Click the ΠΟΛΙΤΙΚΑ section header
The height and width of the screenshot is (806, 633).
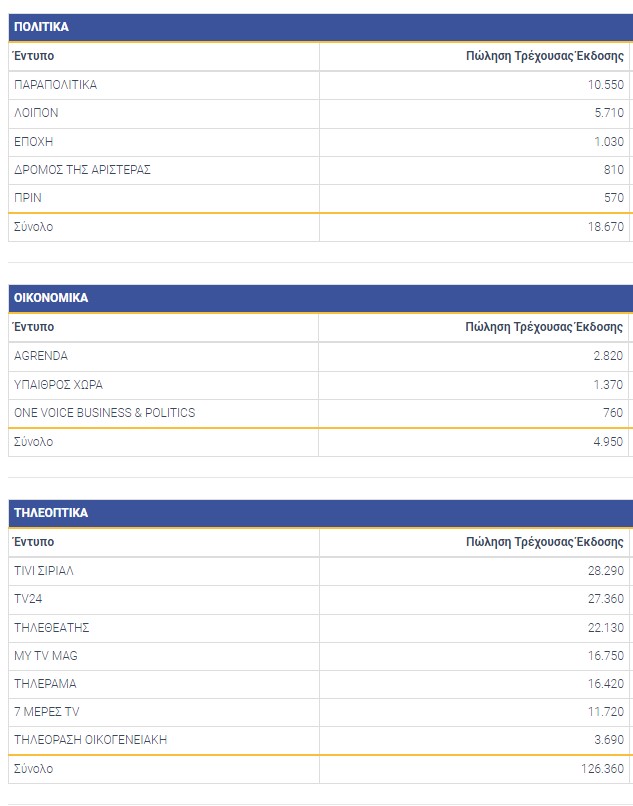[42, 27]
